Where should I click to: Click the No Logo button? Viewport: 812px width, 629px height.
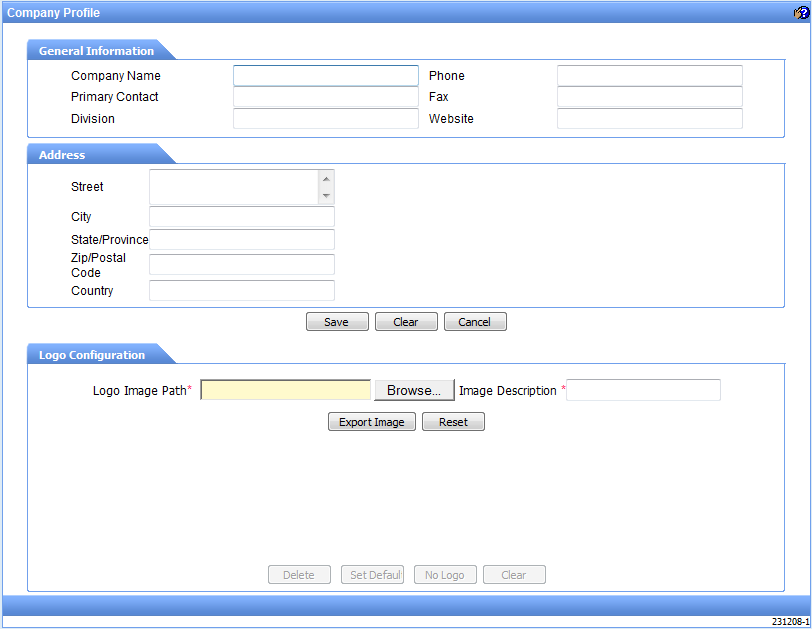pos(444,574)
